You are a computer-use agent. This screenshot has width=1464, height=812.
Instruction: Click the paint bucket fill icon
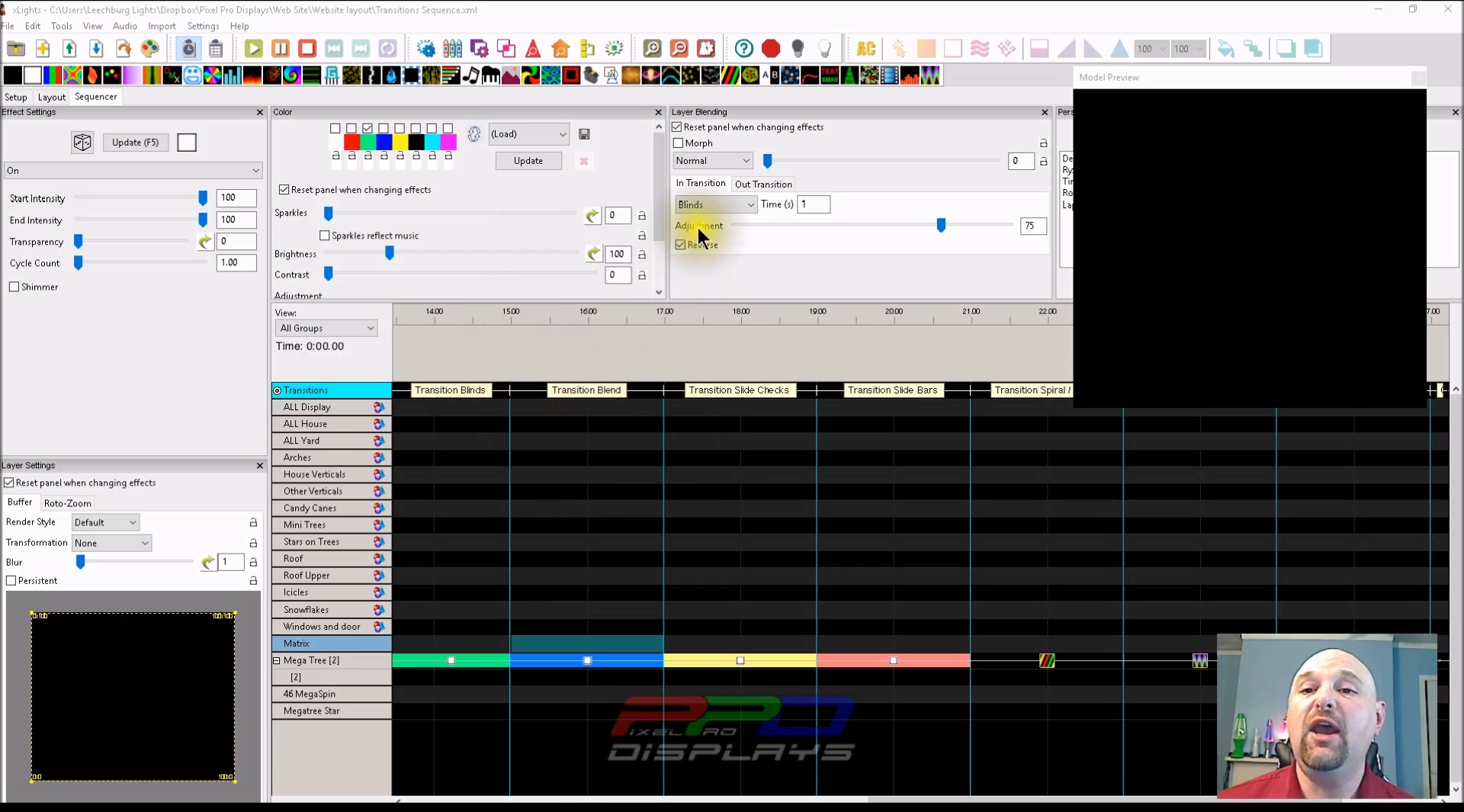tap(1225, 49)
